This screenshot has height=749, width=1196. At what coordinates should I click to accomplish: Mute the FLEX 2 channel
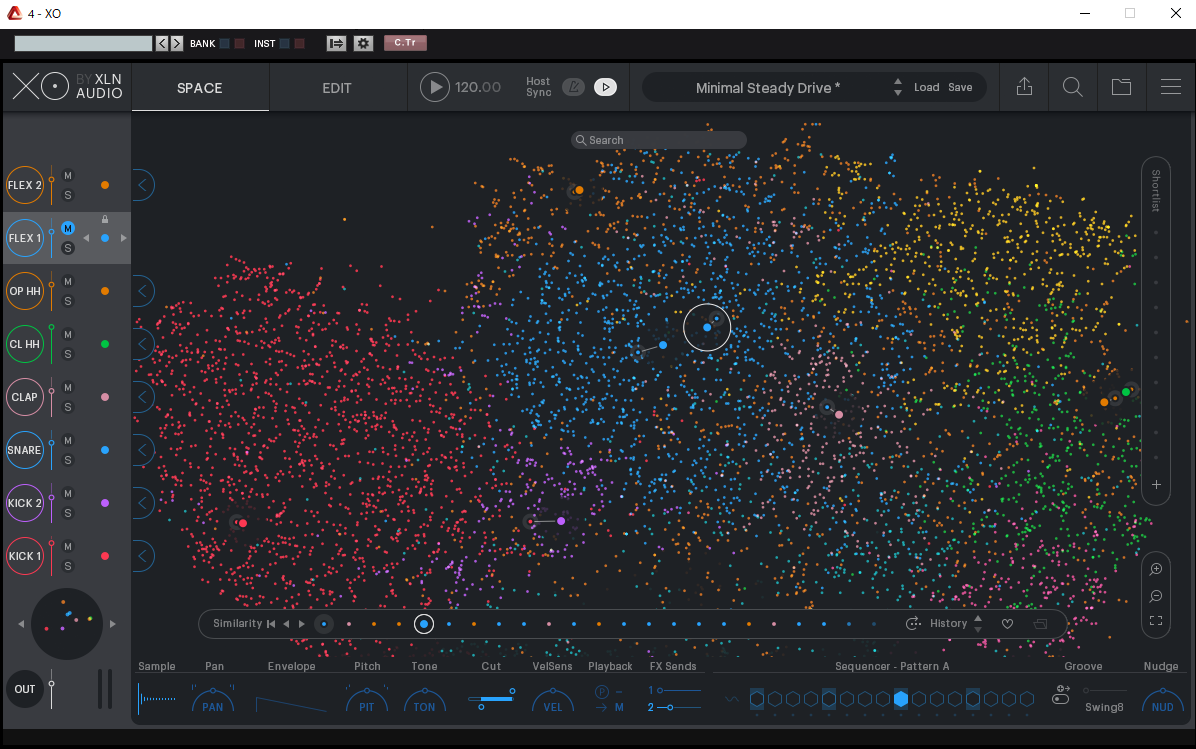click(68, 175)
